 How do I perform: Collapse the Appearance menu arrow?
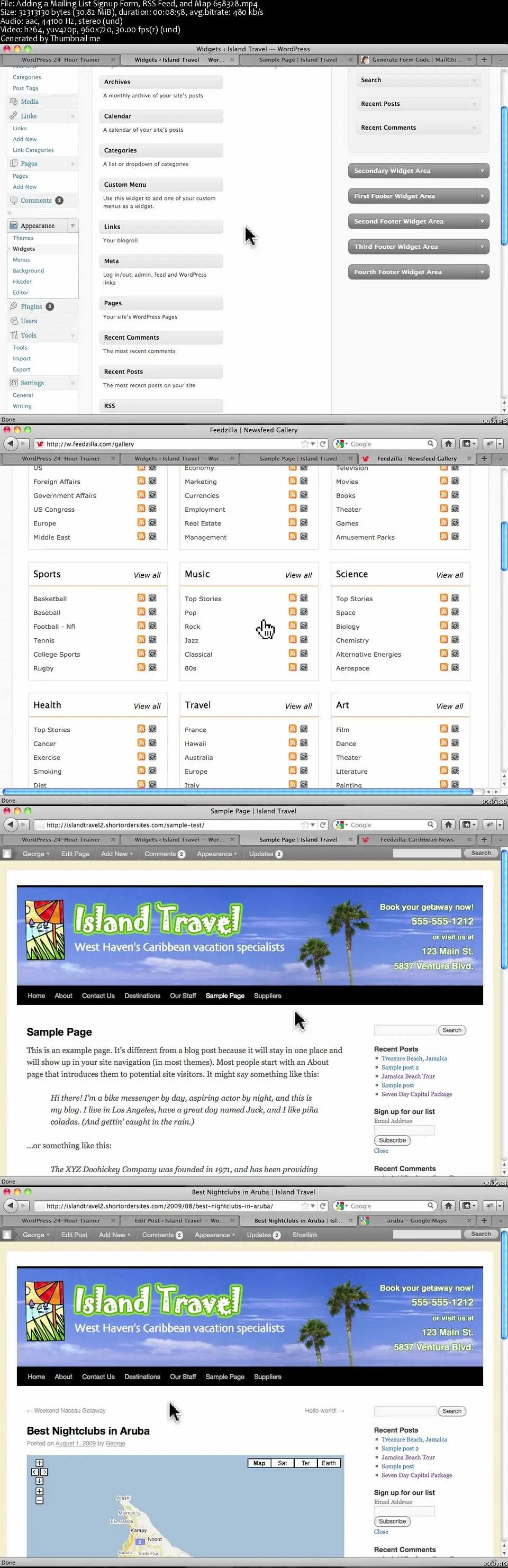point(72,226)
